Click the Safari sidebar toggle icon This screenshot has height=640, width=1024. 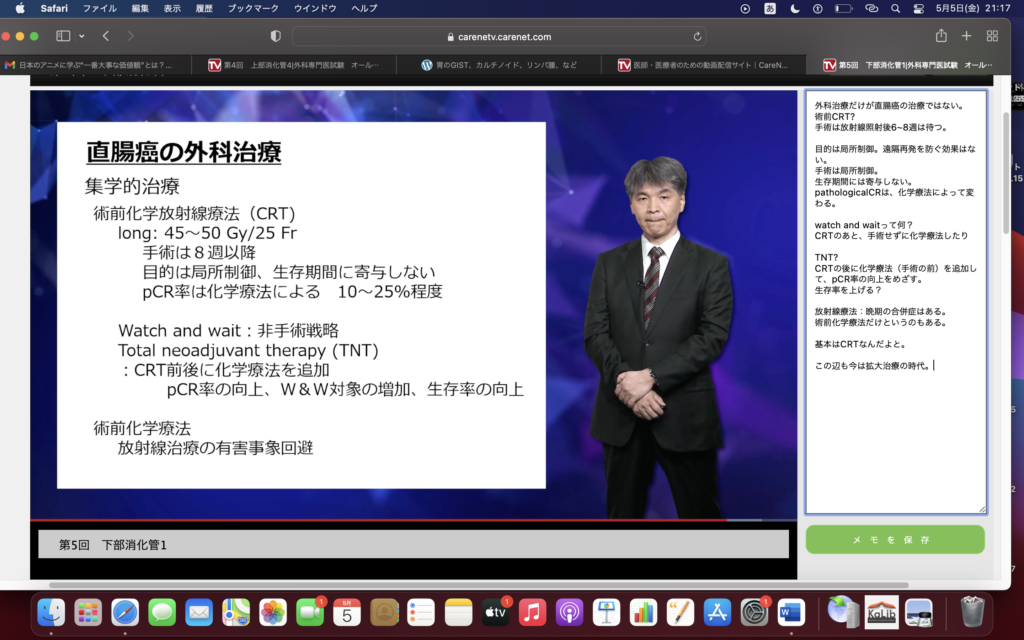(63, 36)
